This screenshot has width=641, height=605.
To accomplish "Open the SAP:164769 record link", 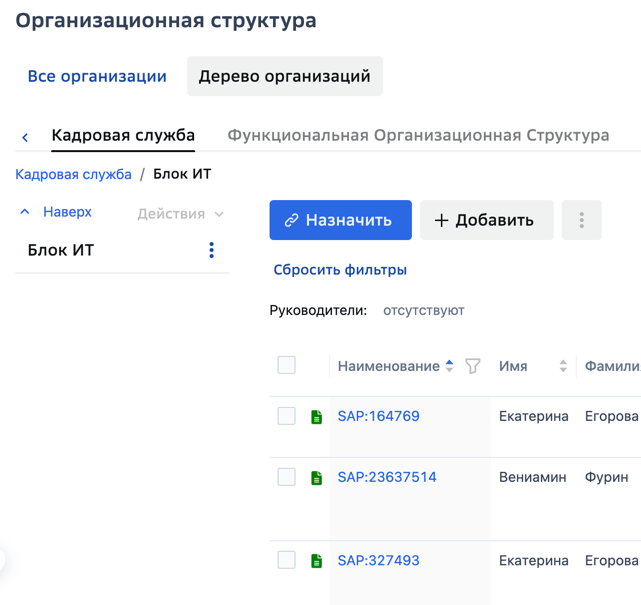I will [379, 416].
